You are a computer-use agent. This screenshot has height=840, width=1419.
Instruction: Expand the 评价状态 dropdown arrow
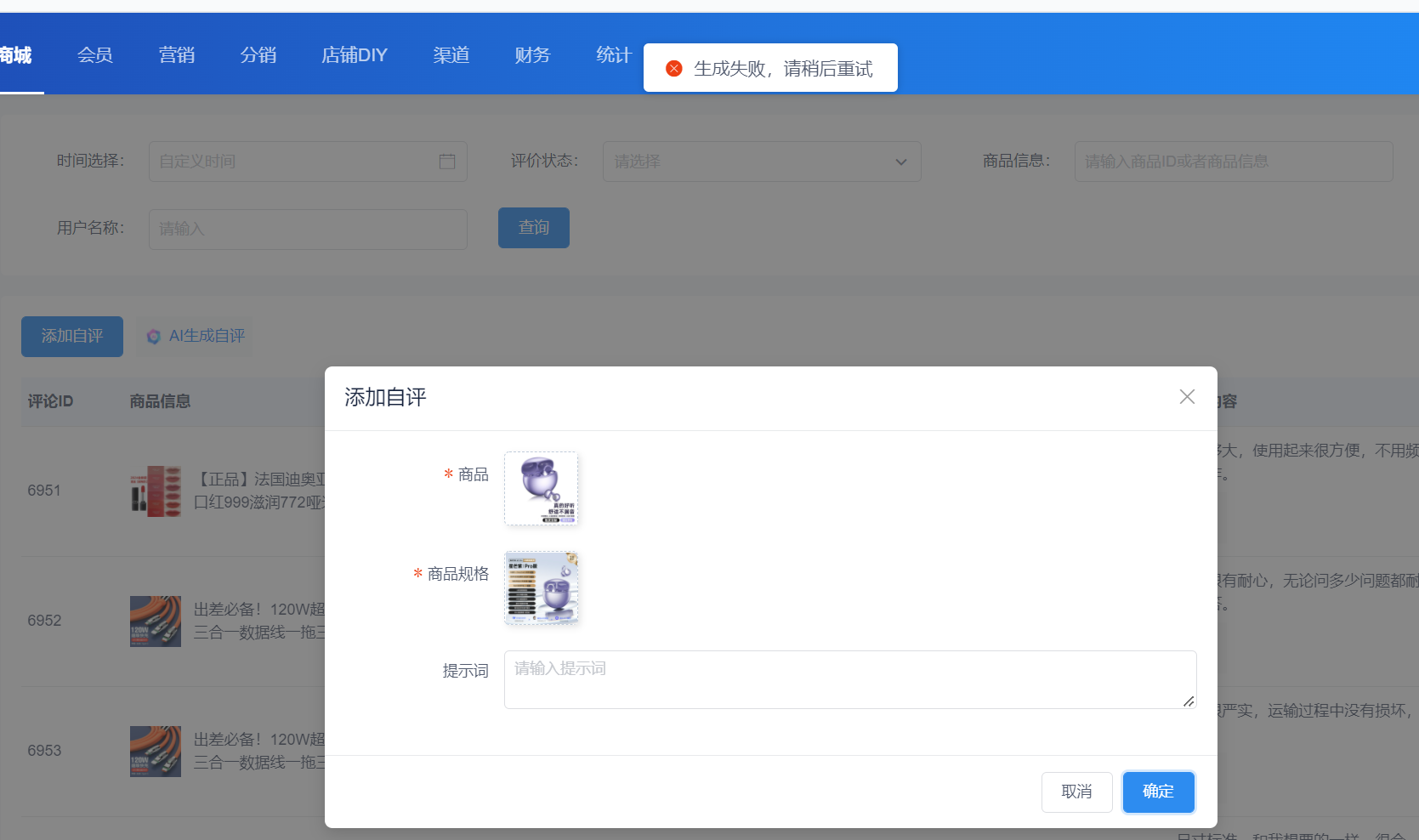[x=901, y=162]
